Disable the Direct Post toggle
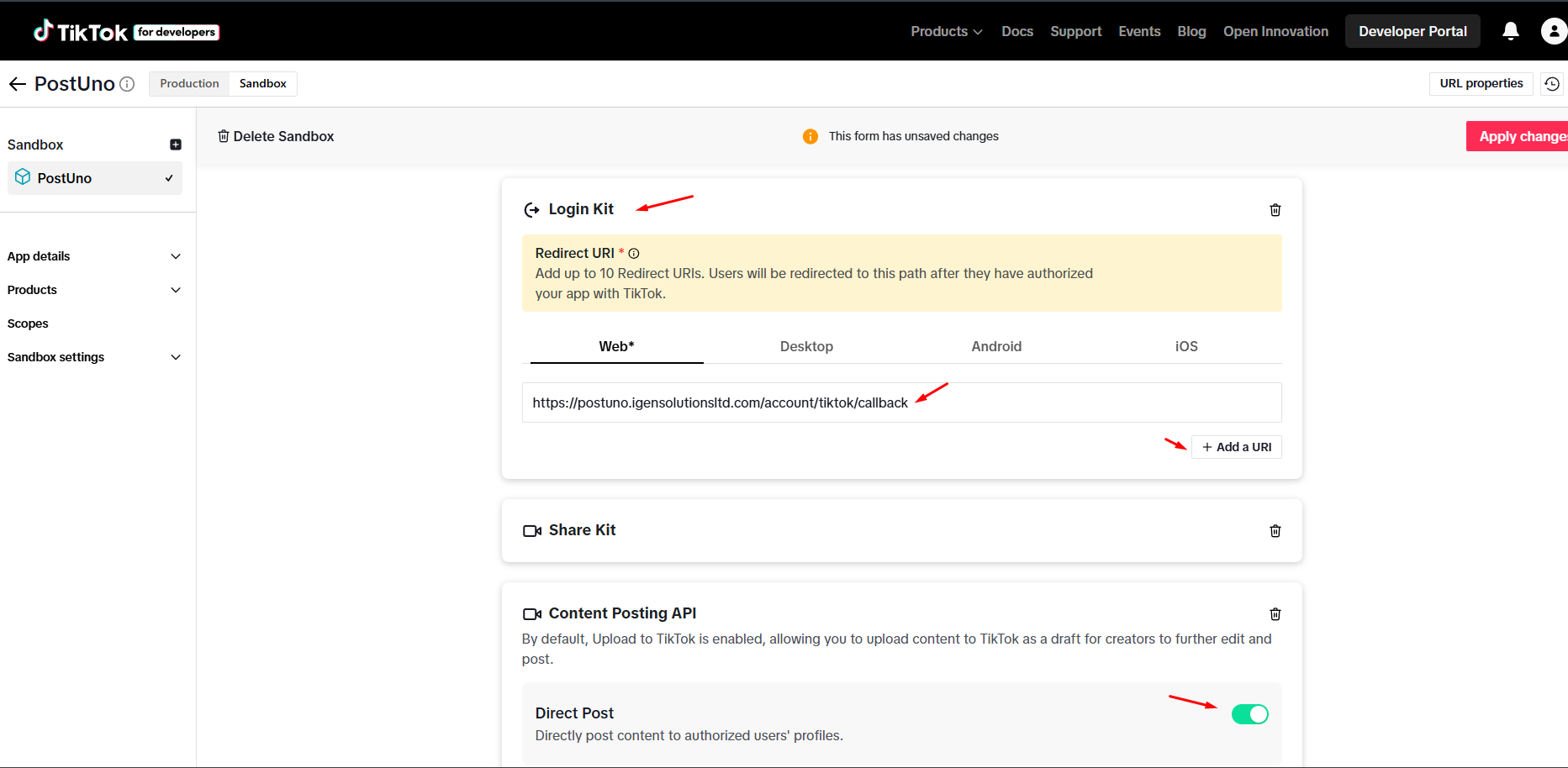 tap(1249, 714)
